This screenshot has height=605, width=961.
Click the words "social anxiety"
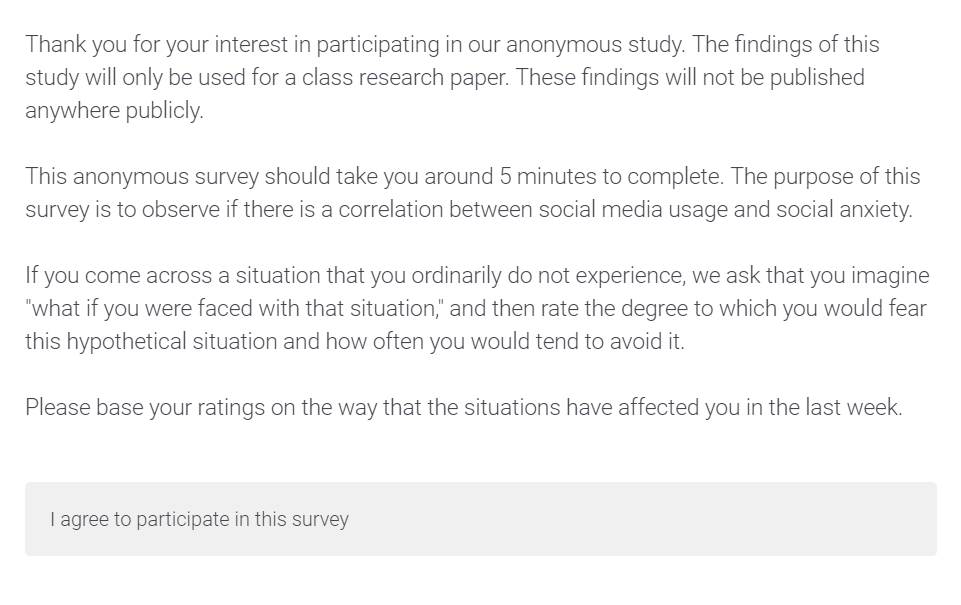[844, 210]
